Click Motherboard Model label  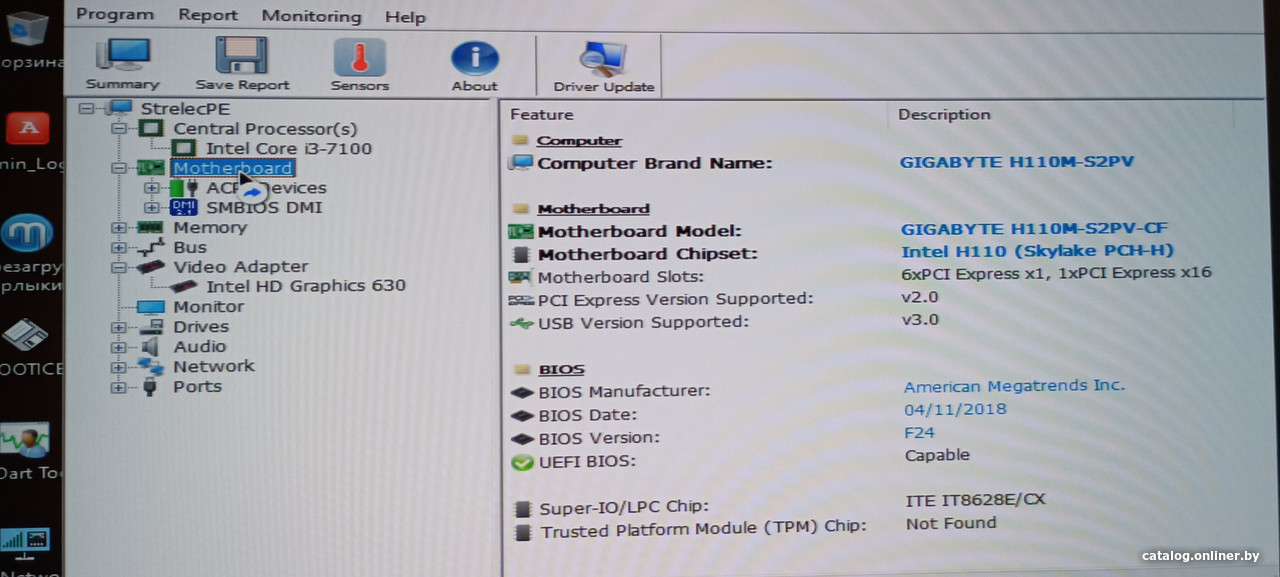point(639,232)
